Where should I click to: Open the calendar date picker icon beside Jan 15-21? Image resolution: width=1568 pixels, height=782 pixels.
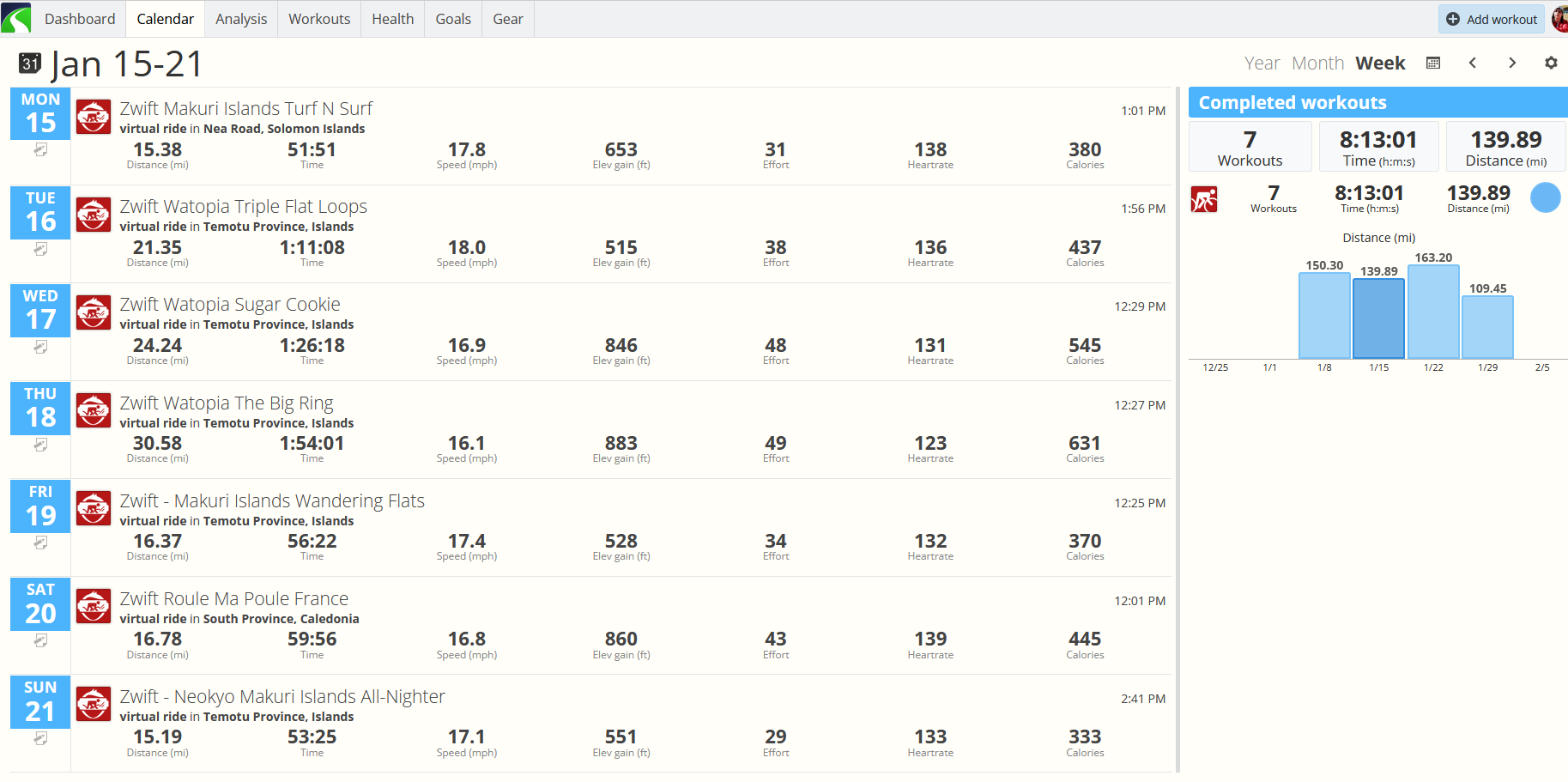pyautogui.click(x=30, y=64)
